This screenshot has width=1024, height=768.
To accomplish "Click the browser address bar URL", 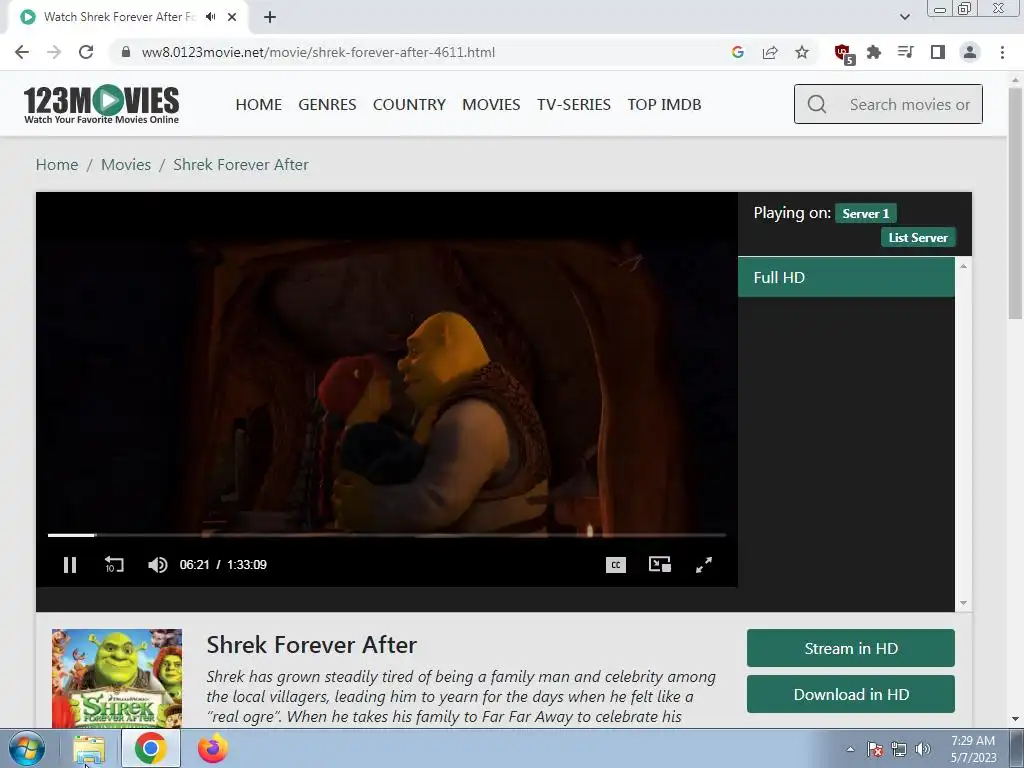I will click(x=318, y=52).
